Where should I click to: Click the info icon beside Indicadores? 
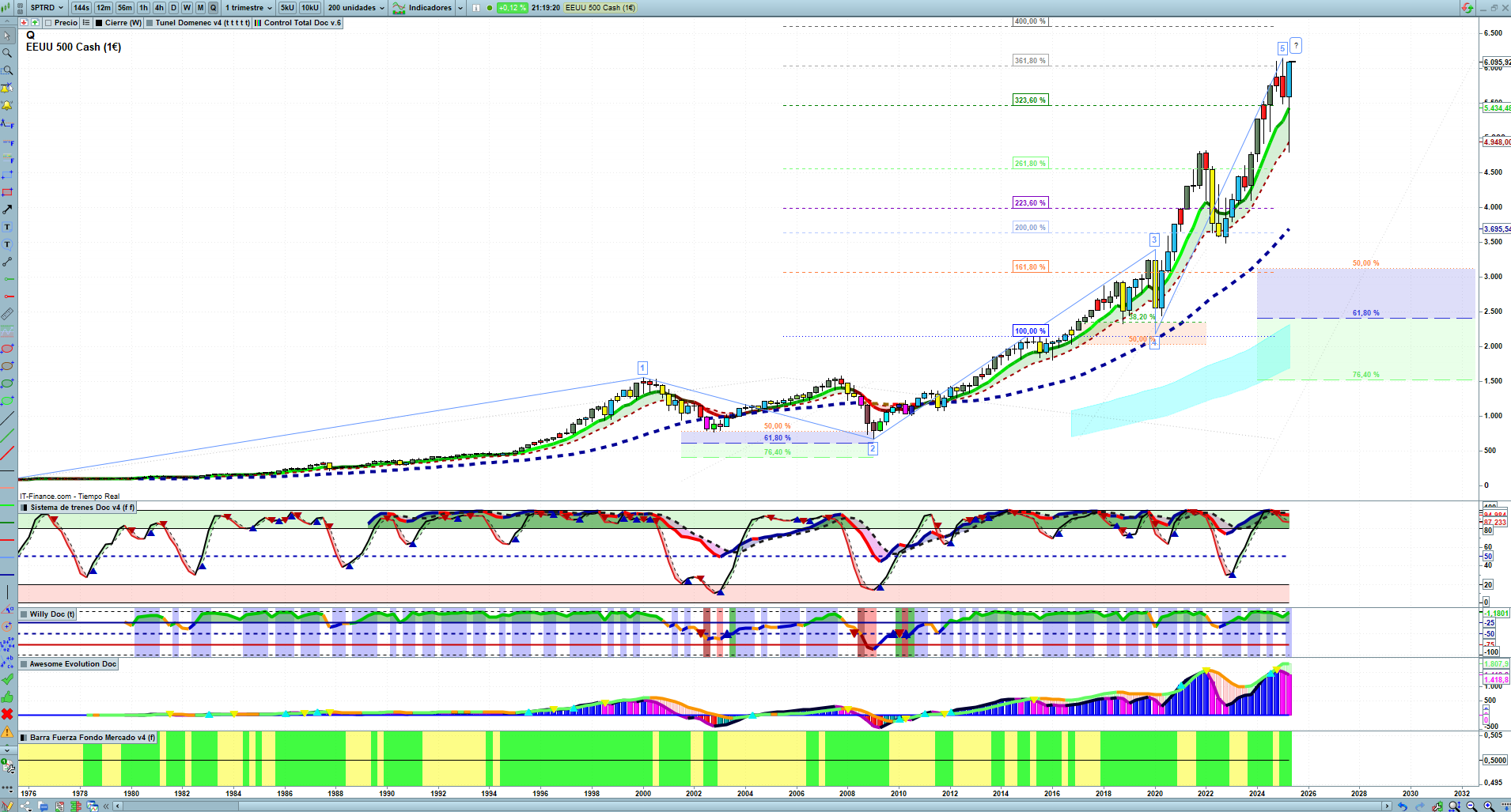pyautogui.click(x=476, y=8)
